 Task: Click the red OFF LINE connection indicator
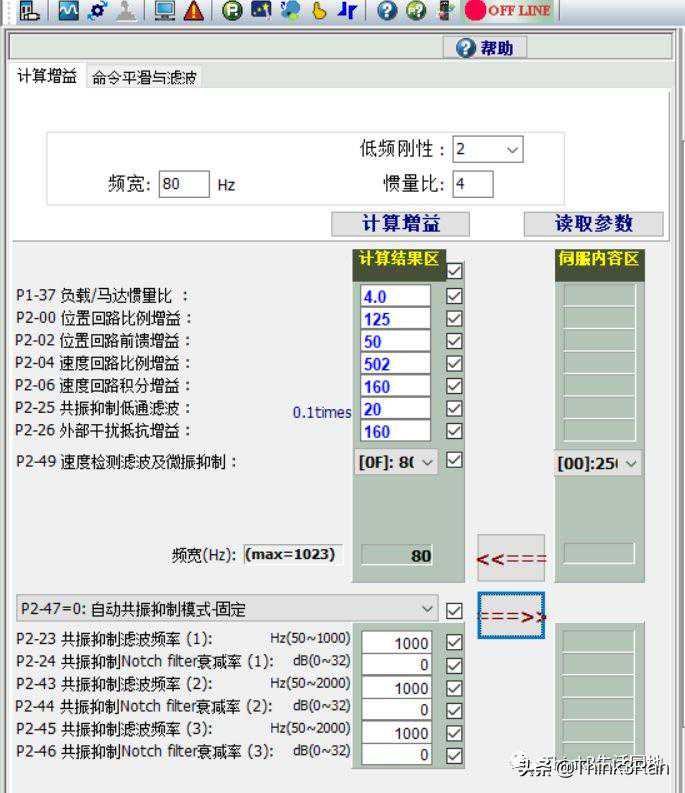[508, 11]
